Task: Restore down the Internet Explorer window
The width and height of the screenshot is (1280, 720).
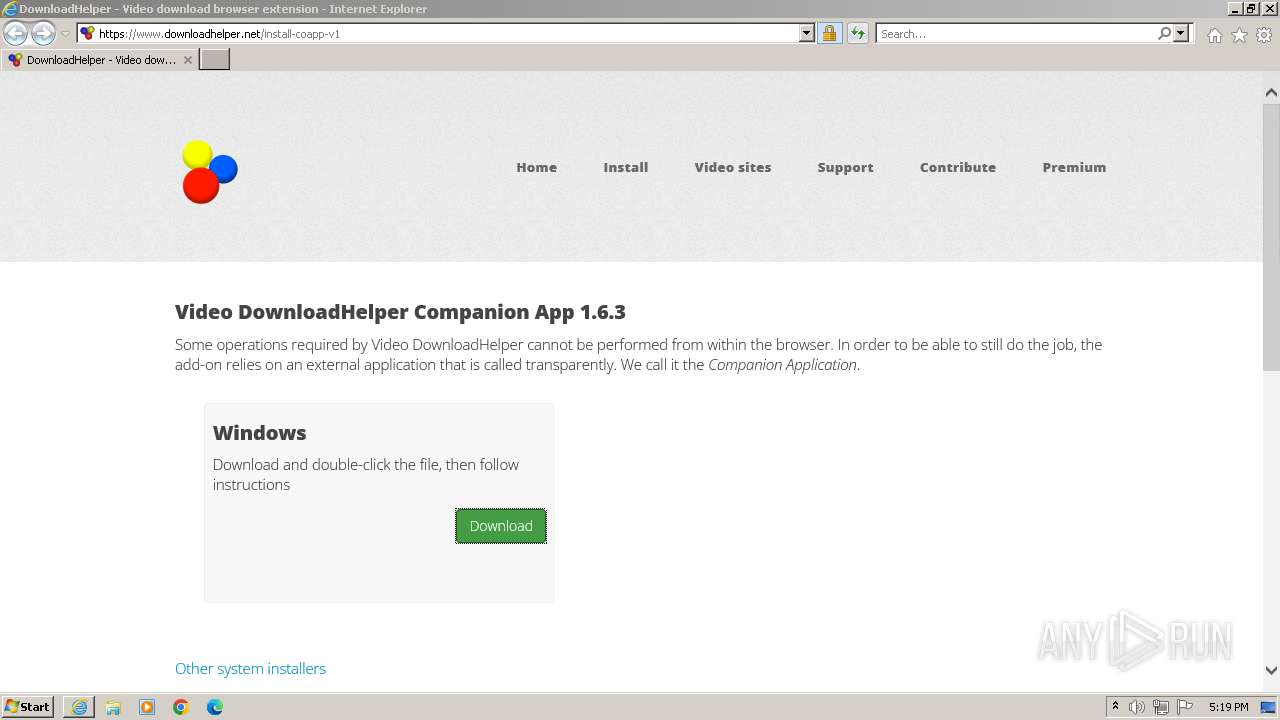Action: click(1252, 8)
